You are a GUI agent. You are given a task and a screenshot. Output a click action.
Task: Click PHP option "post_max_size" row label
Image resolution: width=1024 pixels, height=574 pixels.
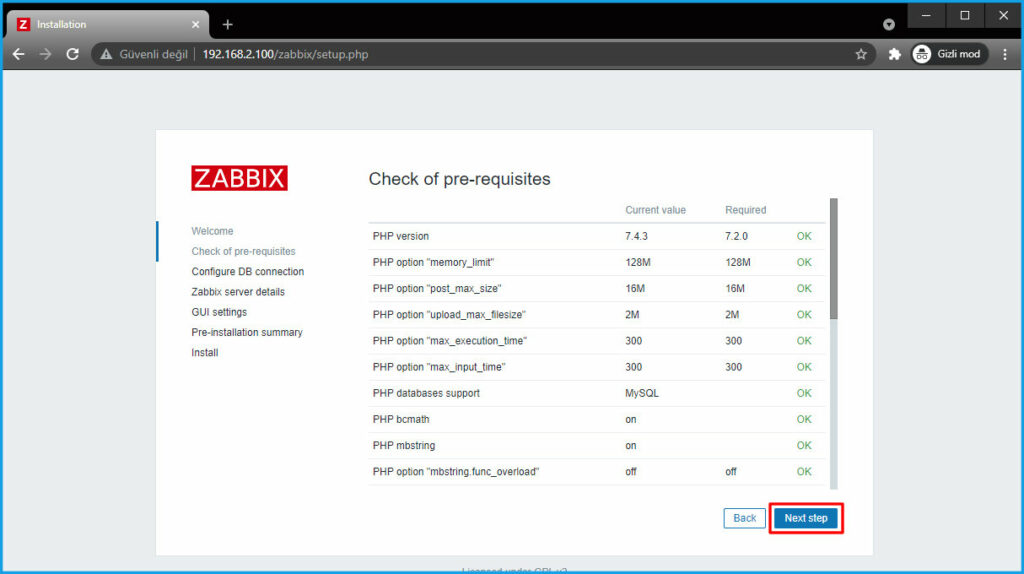(437, 289)
